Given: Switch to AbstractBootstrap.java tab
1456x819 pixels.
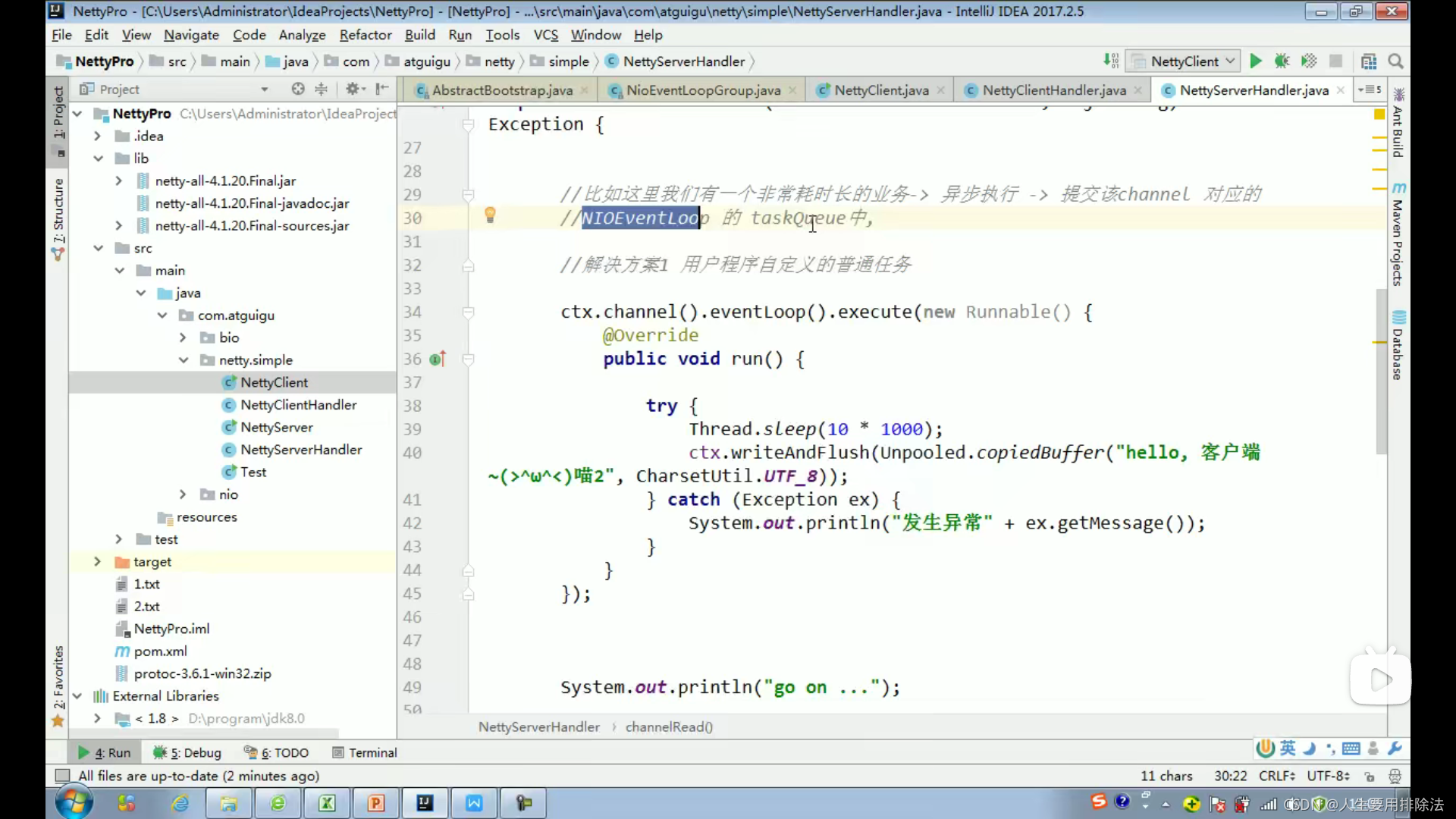Looking at the screenshot, I should pos(502,90).
